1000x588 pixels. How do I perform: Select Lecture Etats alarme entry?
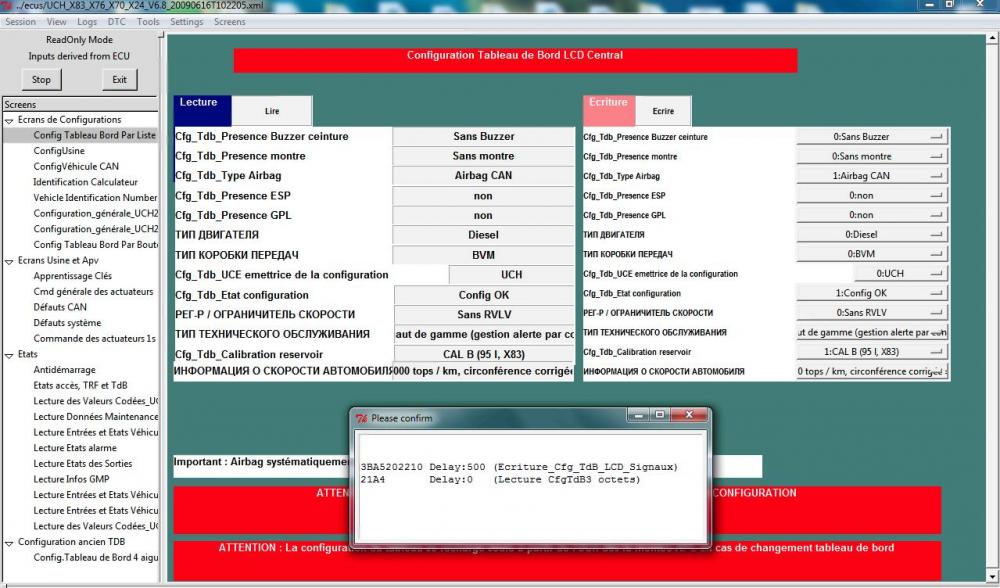[x=75, y=448]
